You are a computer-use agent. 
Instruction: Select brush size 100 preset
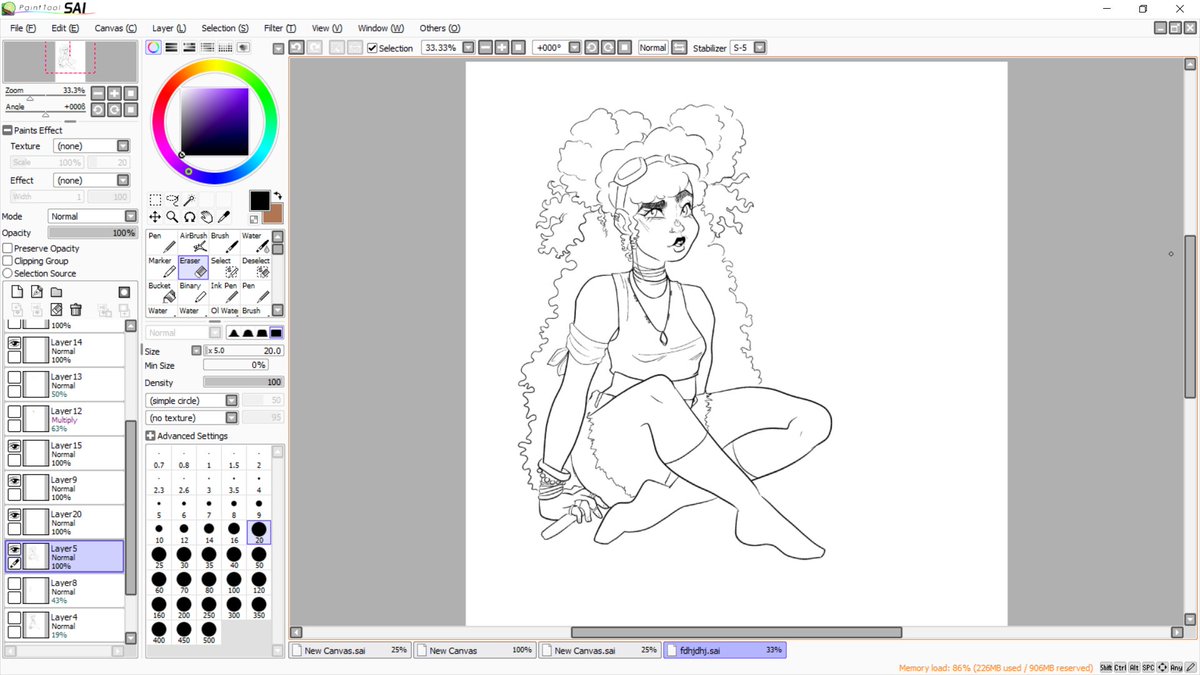pos(234,582)
